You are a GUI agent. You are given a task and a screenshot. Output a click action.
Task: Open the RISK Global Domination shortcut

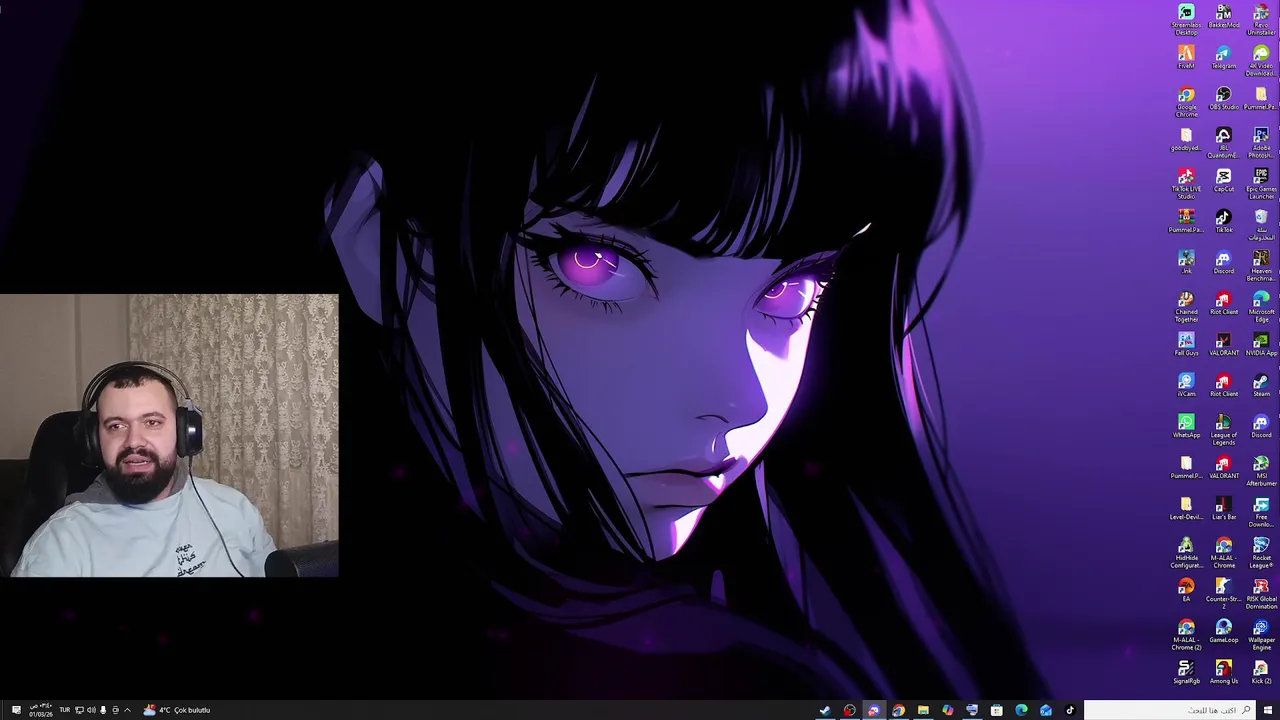(x=1261, y=594)
